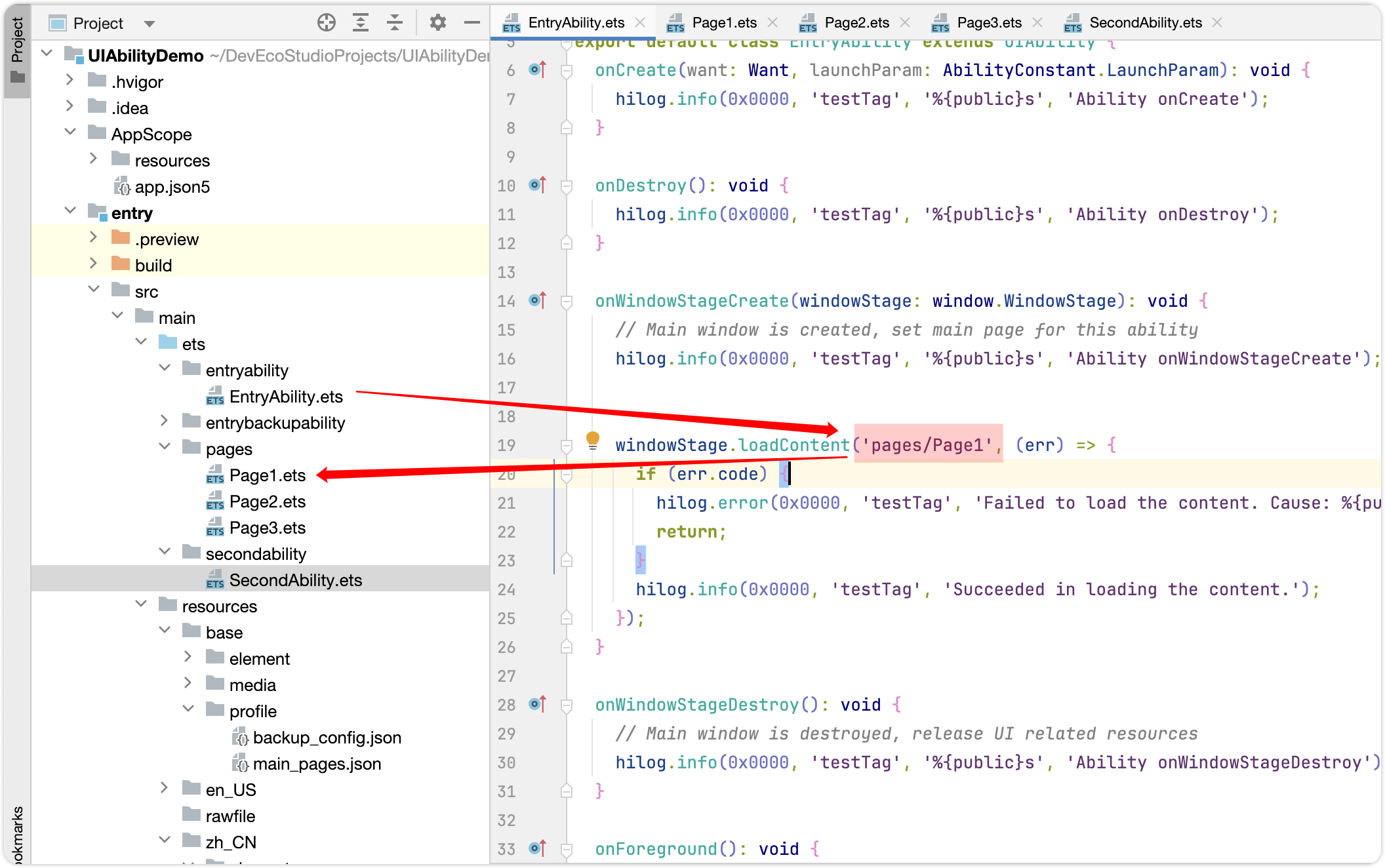The width and height of the screenshot is (1385, 868).
Task: Expand the .preview folder
Action: (x=93, y=237)
